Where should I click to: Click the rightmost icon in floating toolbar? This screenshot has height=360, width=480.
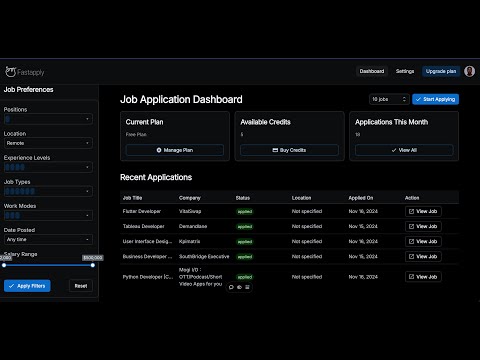coord(247,287)
